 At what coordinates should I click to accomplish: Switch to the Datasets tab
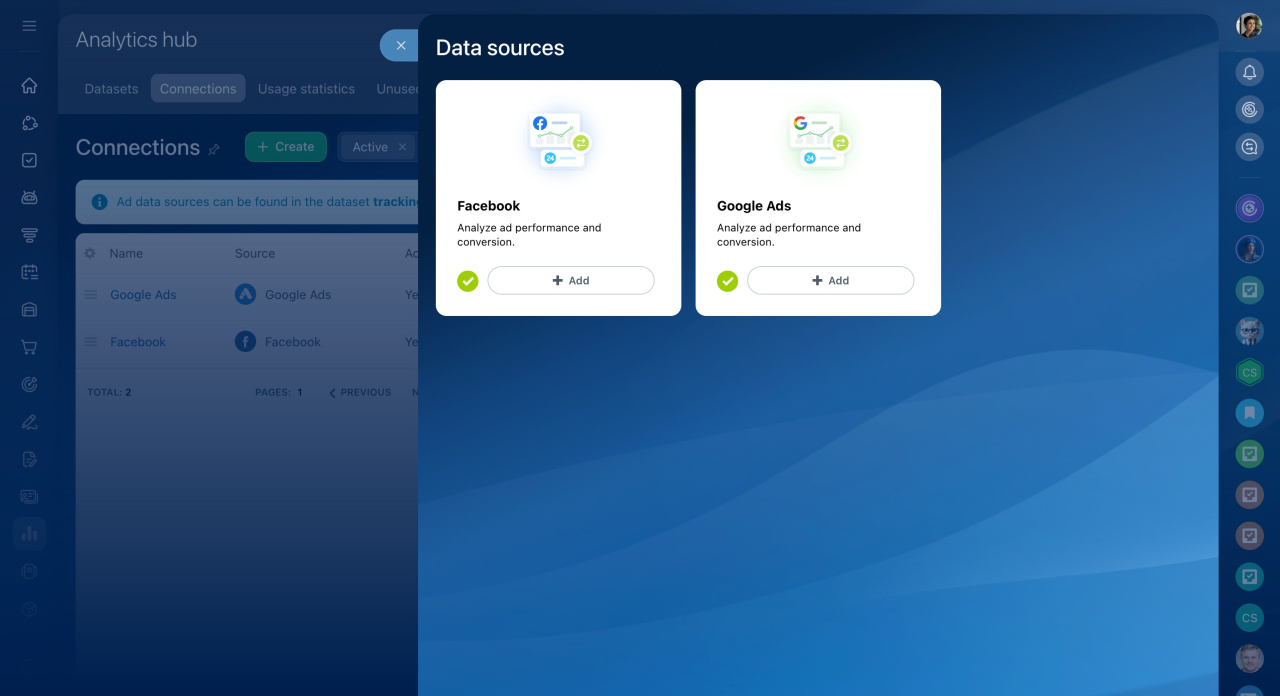point(111,89)
